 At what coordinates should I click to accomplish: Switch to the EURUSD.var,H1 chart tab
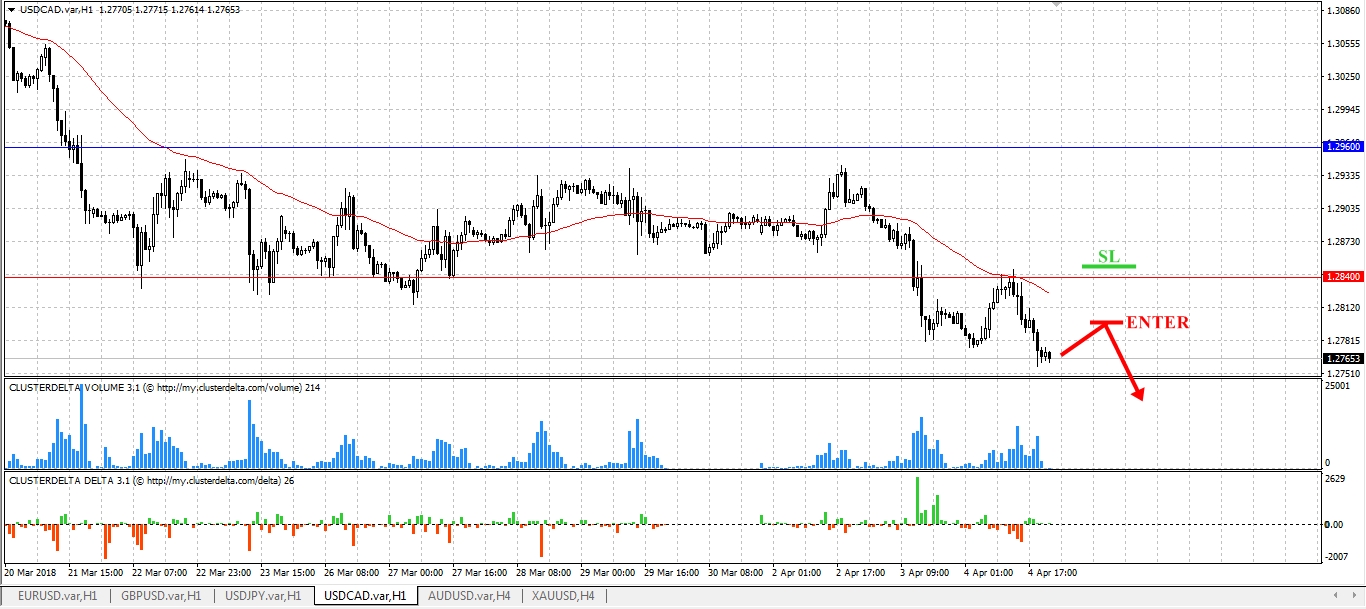pyautogui.click(x=56, y=596)
